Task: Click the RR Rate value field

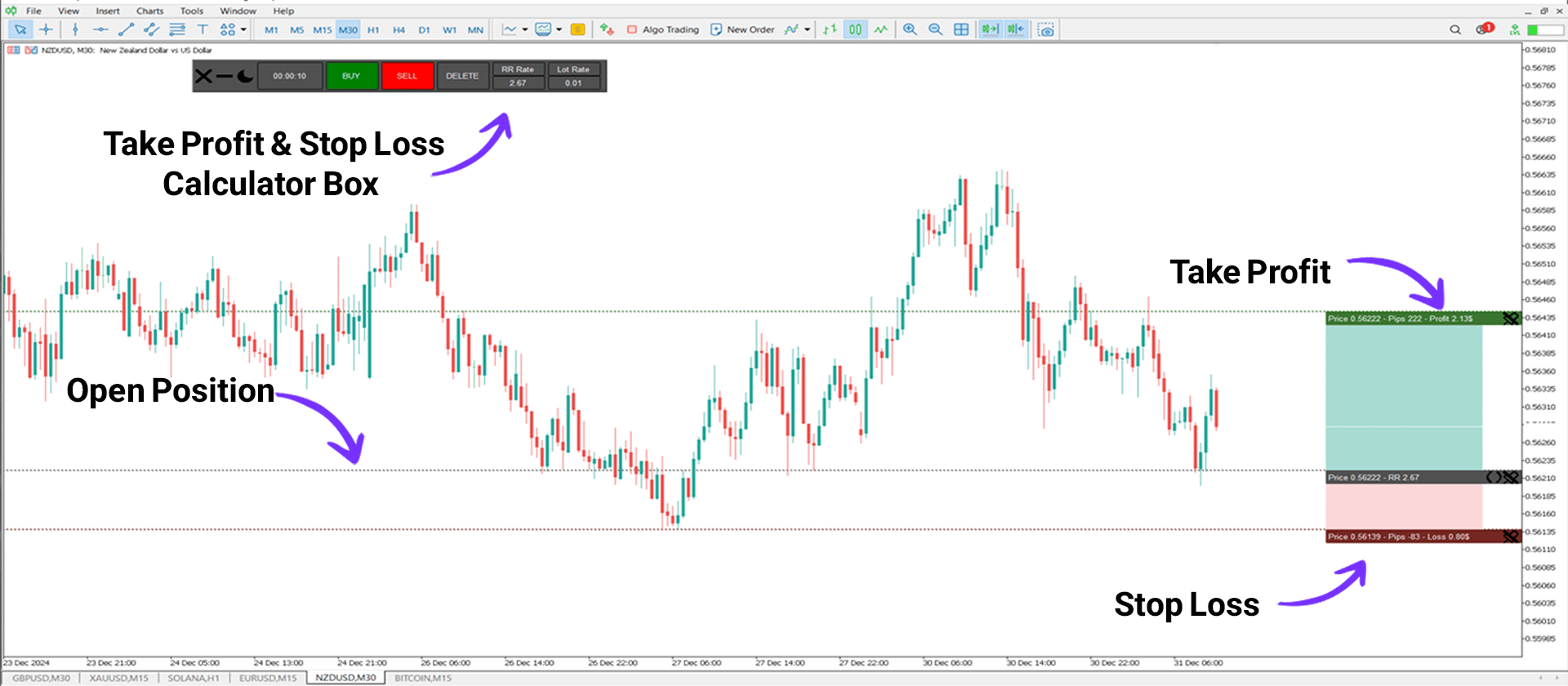Action: click(518, 83)
